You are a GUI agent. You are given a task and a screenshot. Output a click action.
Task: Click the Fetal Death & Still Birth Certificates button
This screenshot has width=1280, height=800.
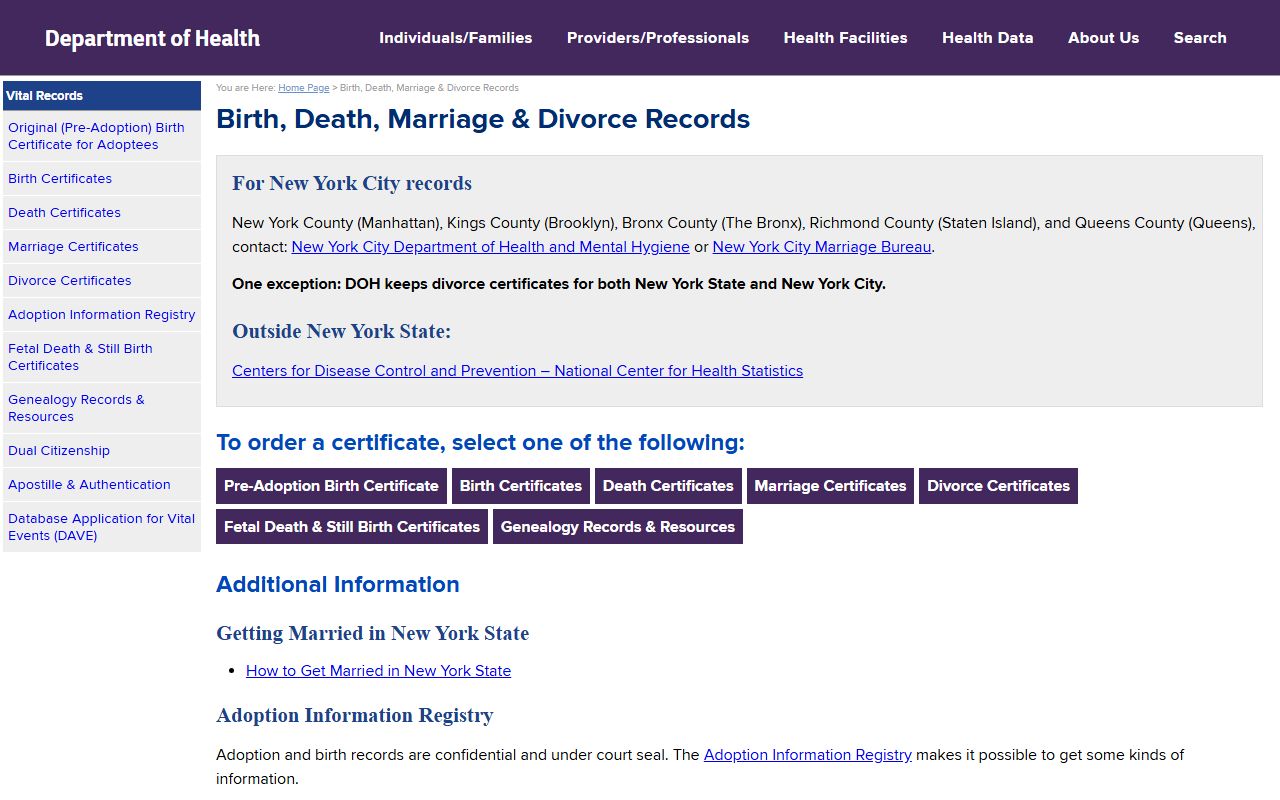[352, 527]
